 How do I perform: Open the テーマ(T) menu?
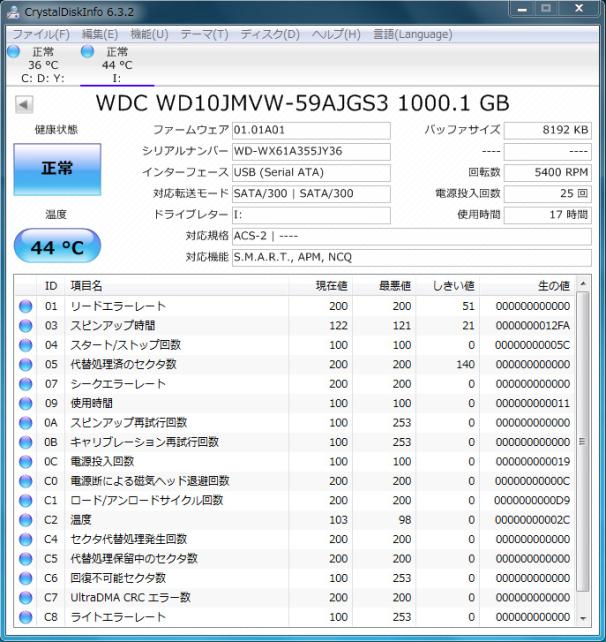(204, 34)
